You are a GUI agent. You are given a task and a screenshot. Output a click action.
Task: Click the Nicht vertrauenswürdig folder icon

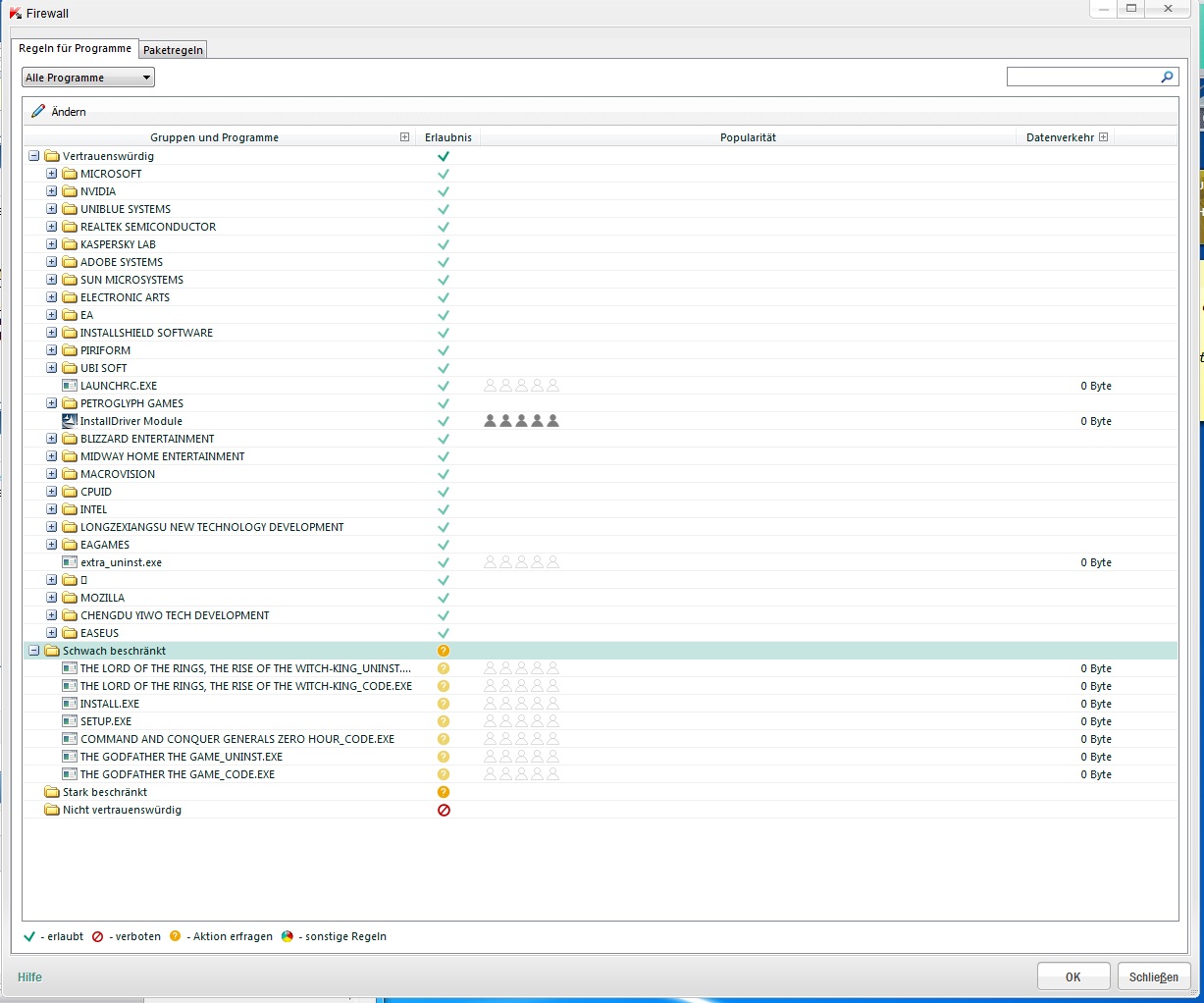point(52,810)
